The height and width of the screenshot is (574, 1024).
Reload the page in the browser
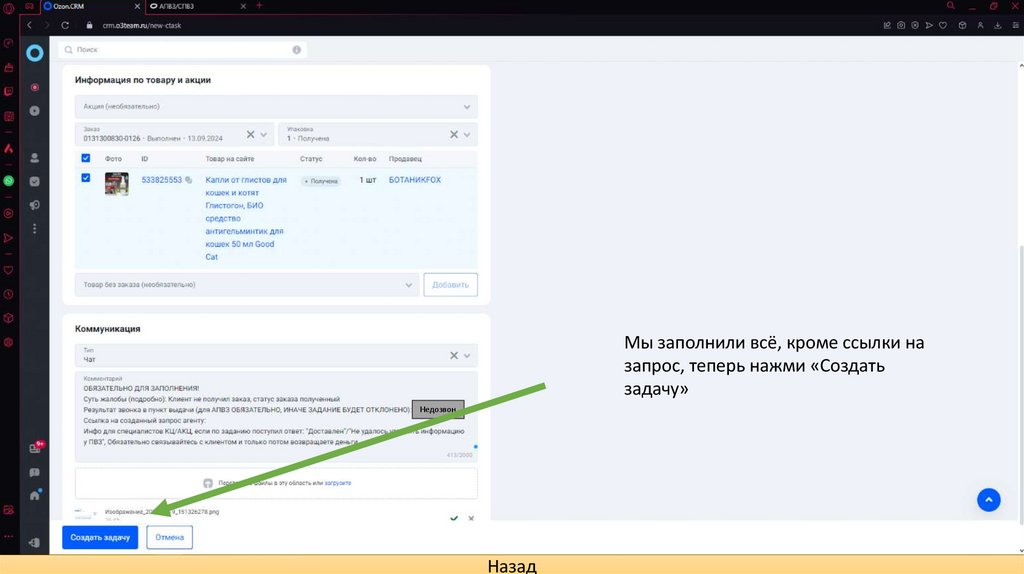point(65,25)
